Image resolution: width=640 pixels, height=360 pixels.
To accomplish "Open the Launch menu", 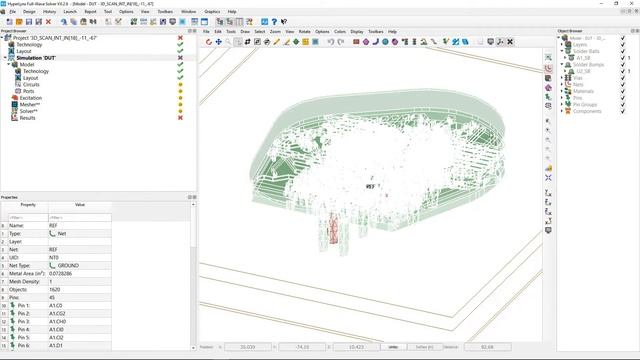I will coord(70,12).
